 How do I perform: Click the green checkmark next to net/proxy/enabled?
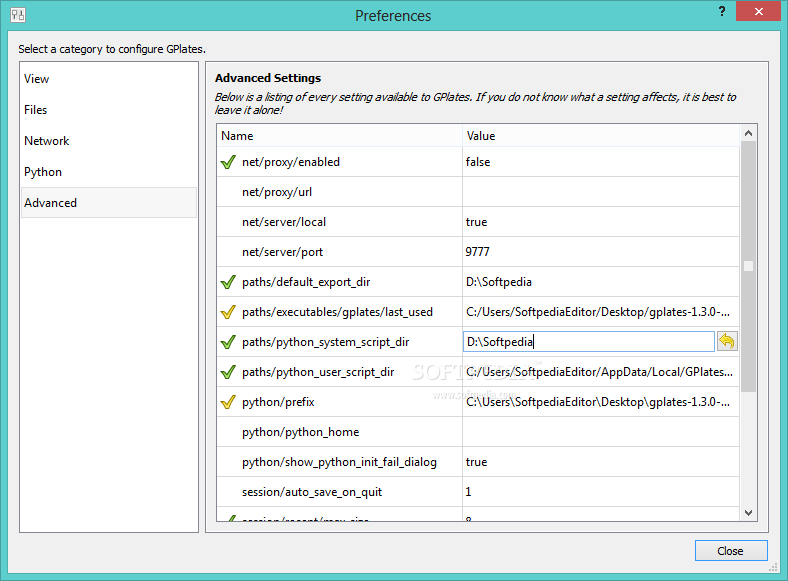228,162
